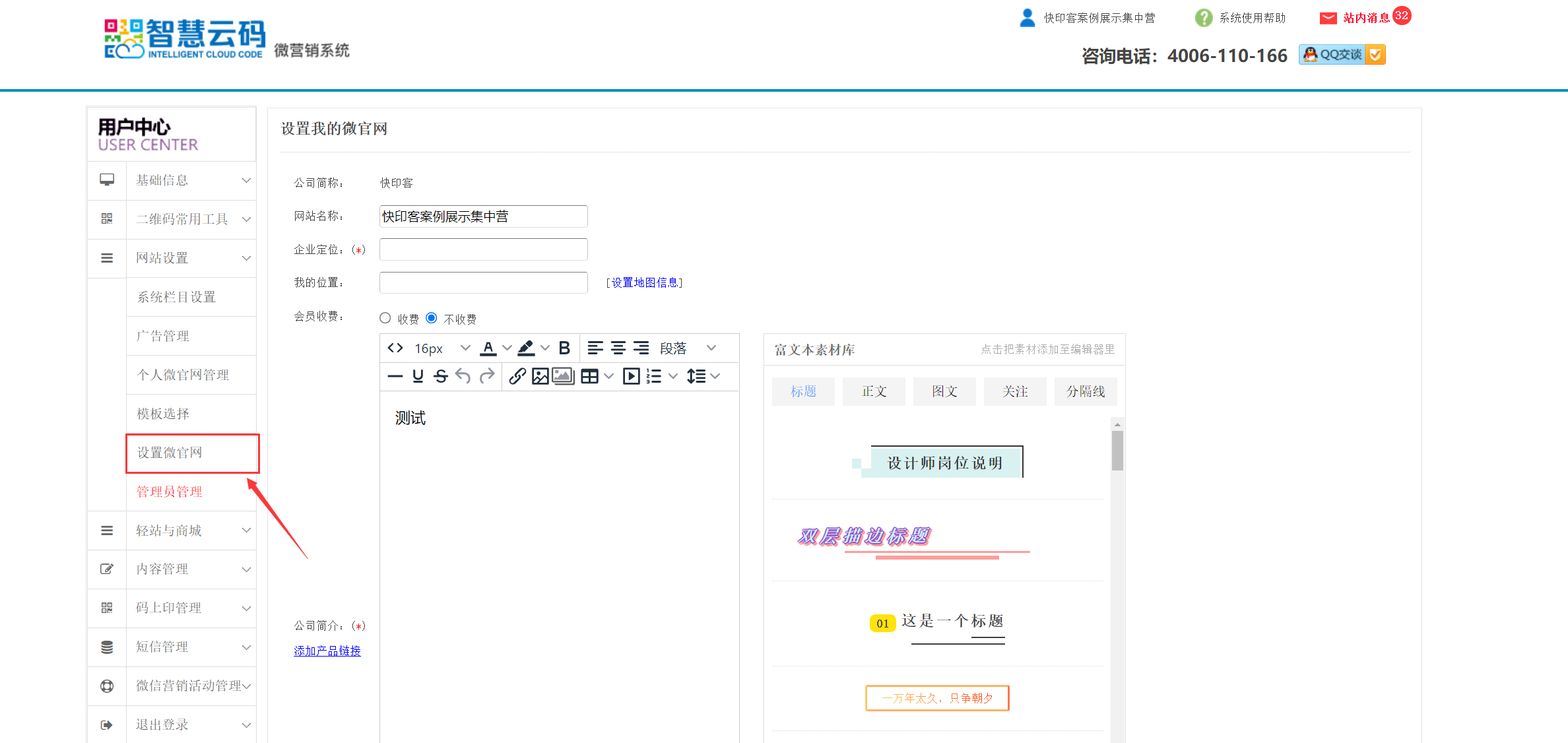1568x743 pixels.
Task: Open the text highlight color picker arrow
Action: click(x=545, y=348)
